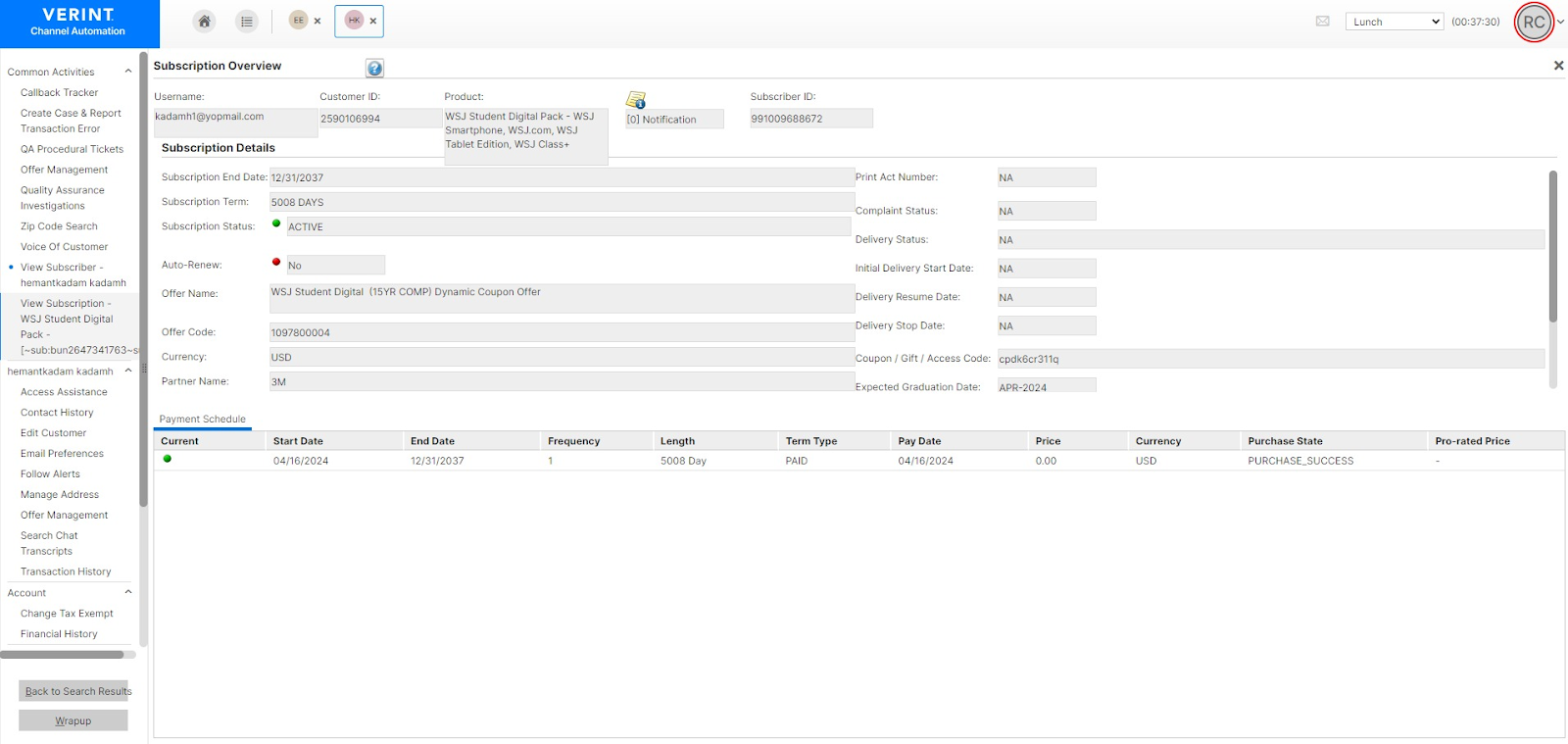Click the sidebar vertical scrollbar

[x=143, y=279]
